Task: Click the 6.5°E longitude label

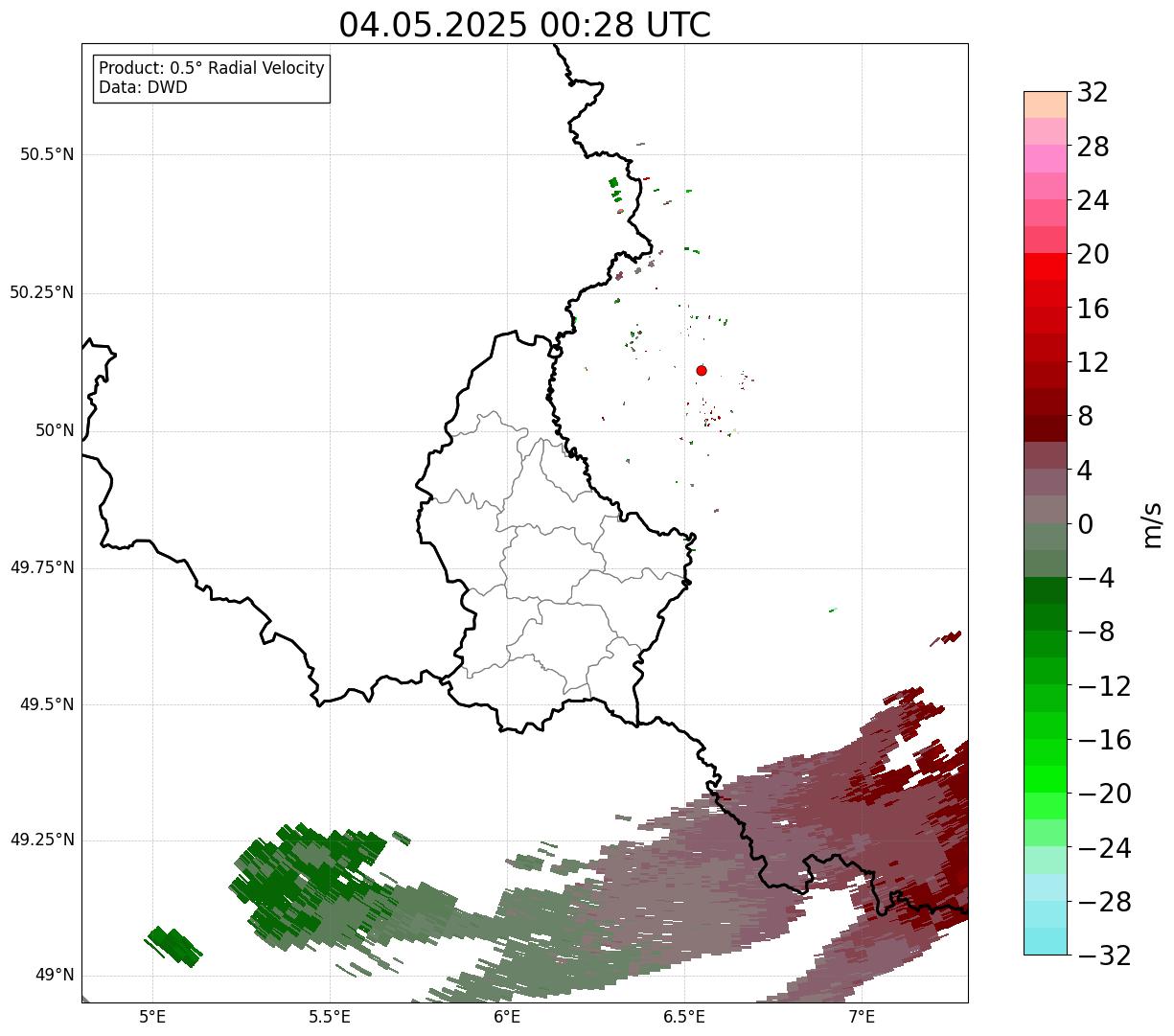Action: (684, 1017)
